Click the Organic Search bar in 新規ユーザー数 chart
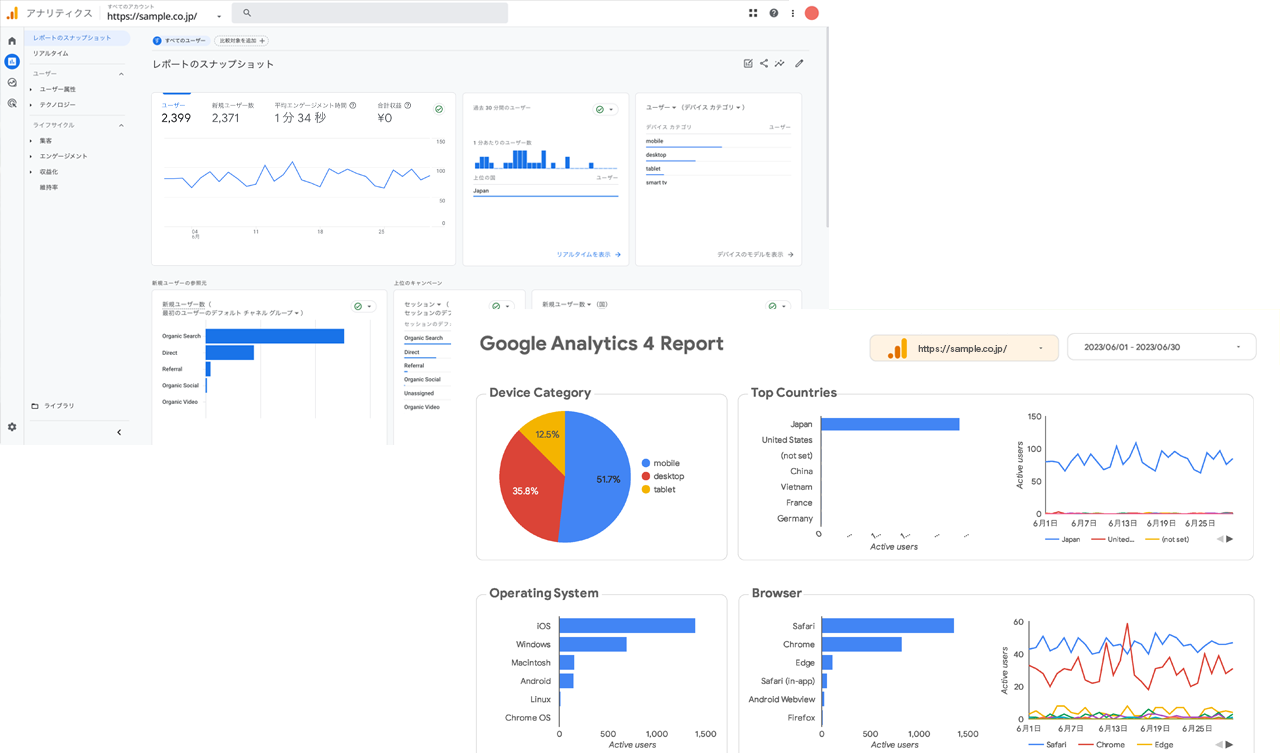 pos(275,336)
